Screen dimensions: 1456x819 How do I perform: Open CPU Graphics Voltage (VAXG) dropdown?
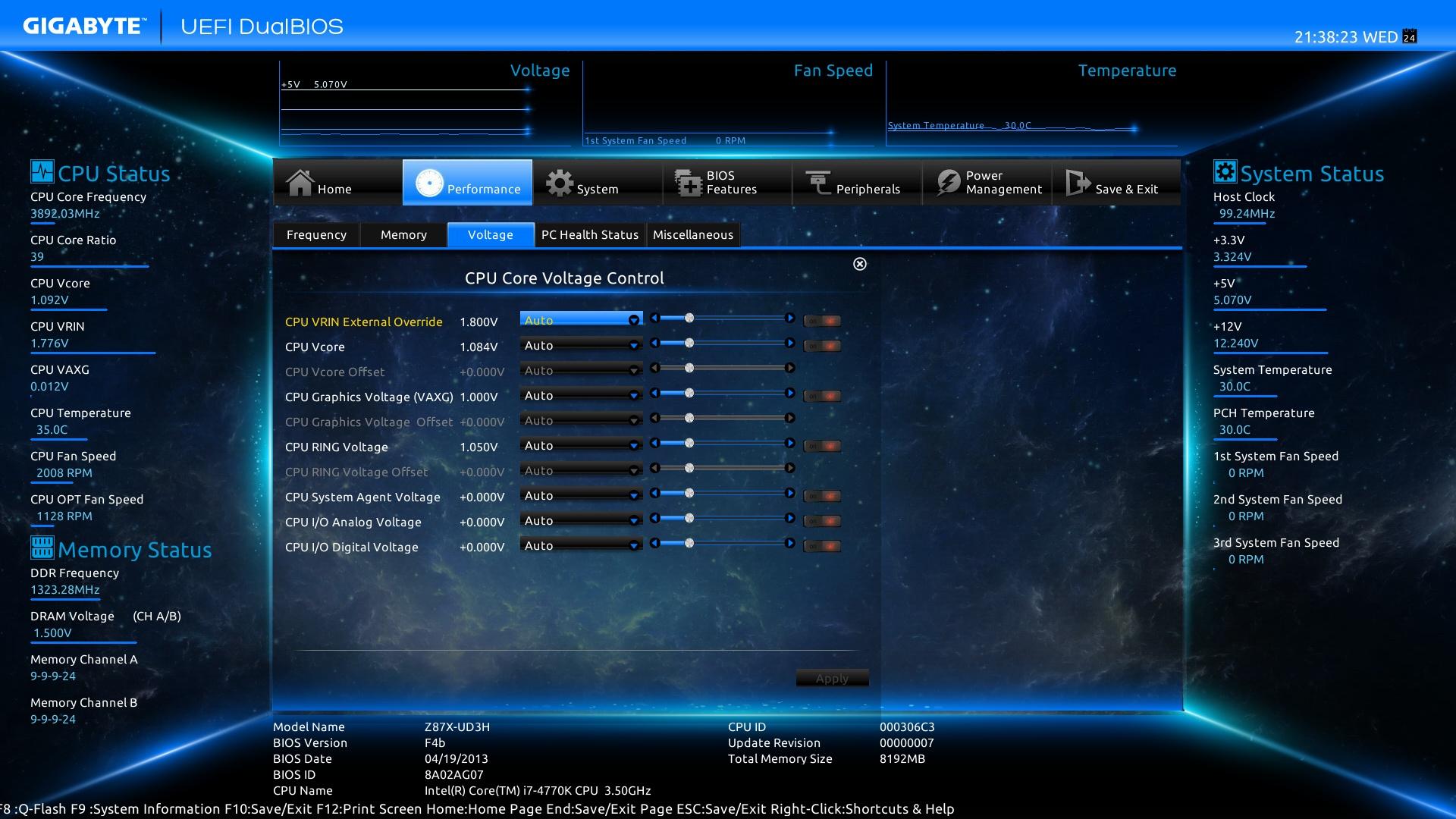coord(581,395)
